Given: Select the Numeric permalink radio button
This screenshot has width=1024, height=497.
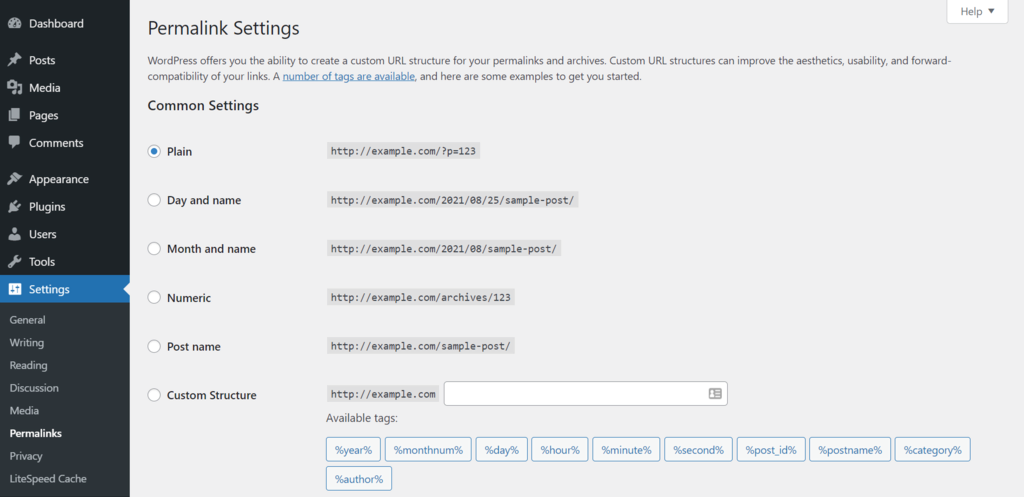Looking at the screenshot, I should pos(154,297).
